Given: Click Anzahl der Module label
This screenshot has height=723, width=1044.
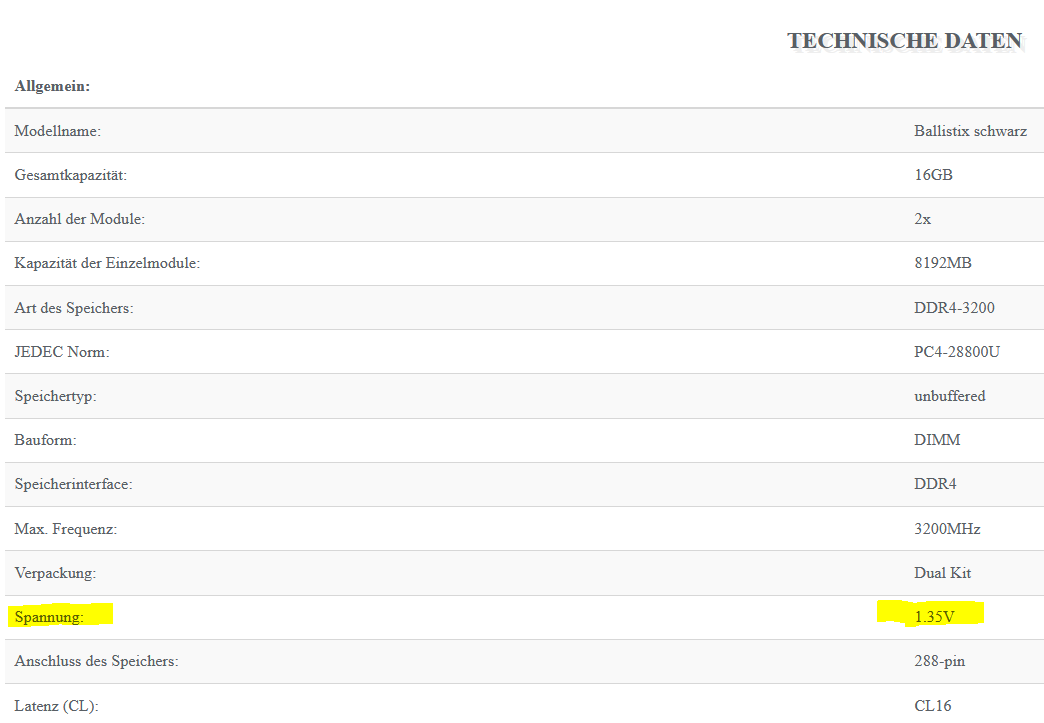Looking at the screenshot, I should point(79,219).
